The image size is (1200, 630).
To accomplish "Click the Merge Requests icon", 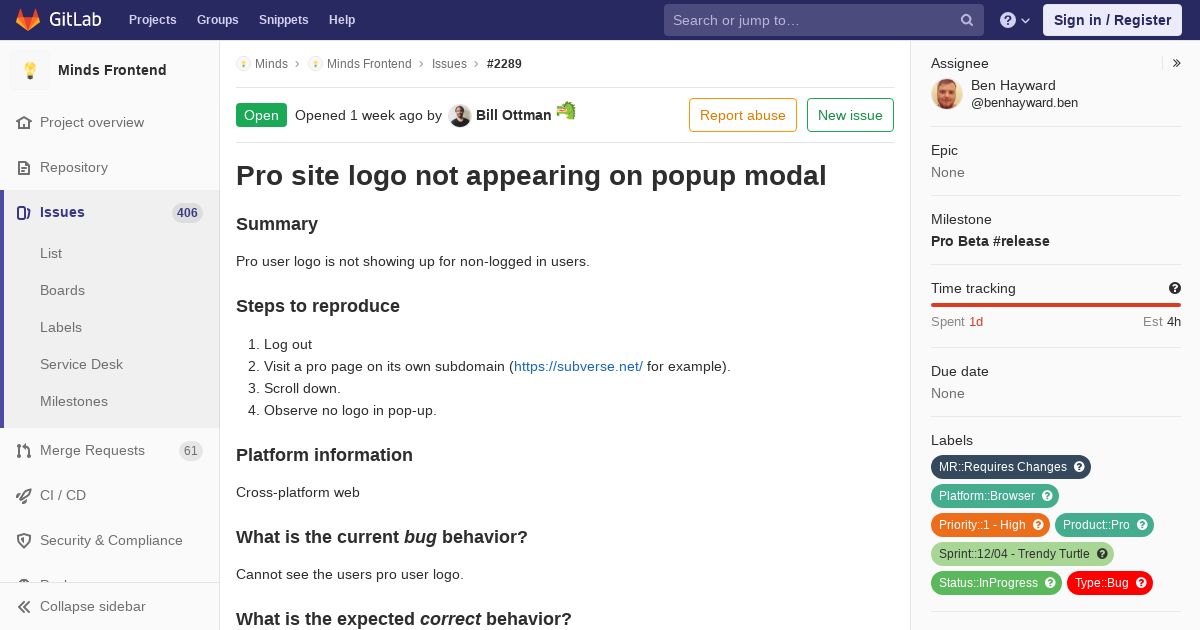I will [24, 450].
